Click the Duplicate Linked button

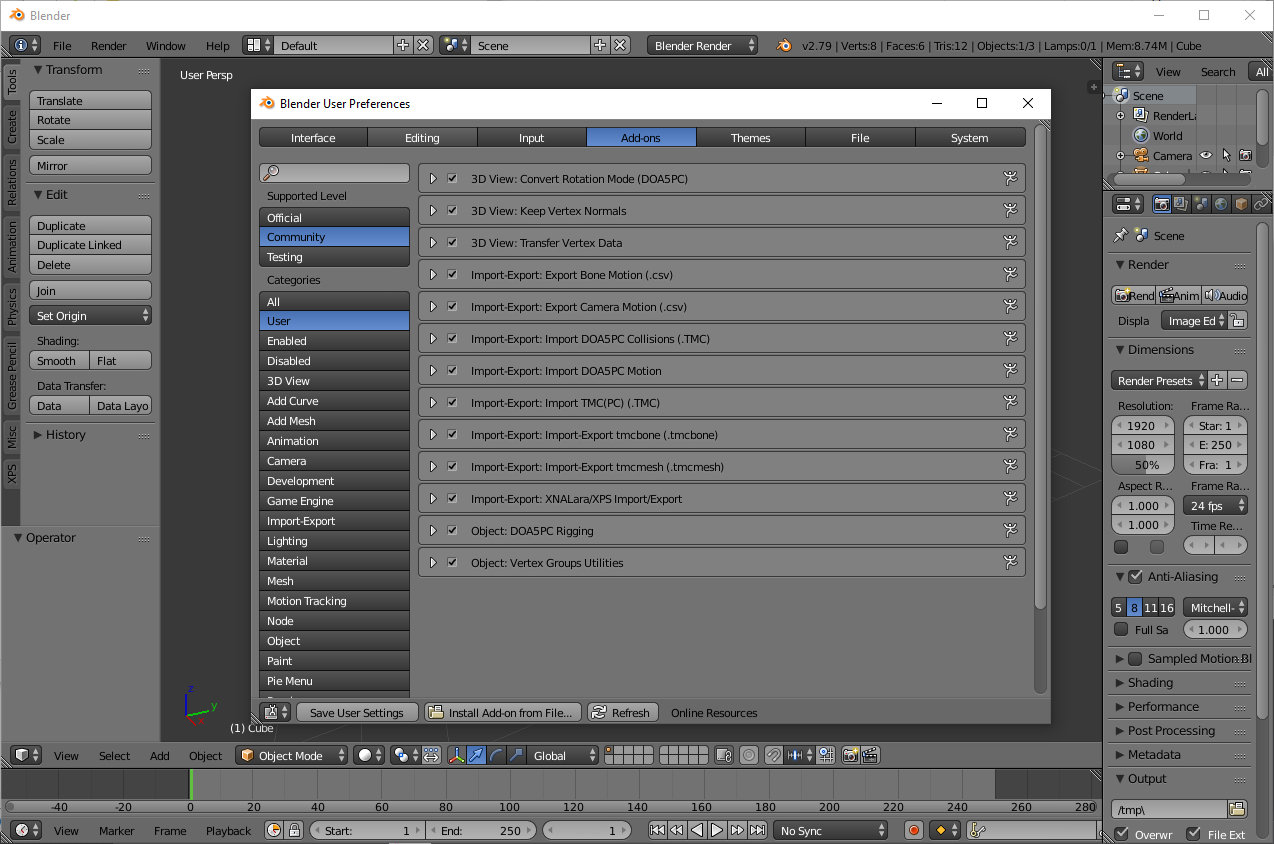point(90,245)
